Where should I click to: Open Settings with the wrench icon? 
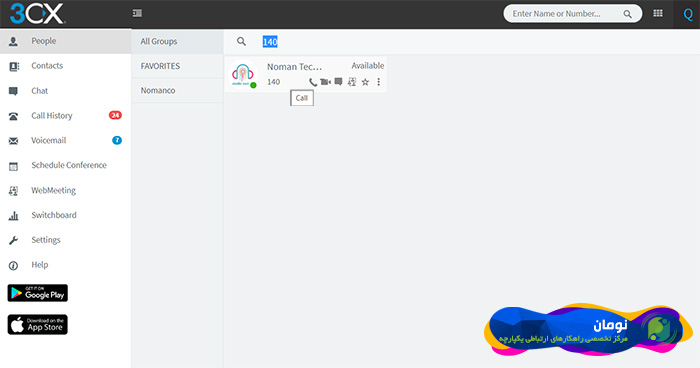point(66,240)
